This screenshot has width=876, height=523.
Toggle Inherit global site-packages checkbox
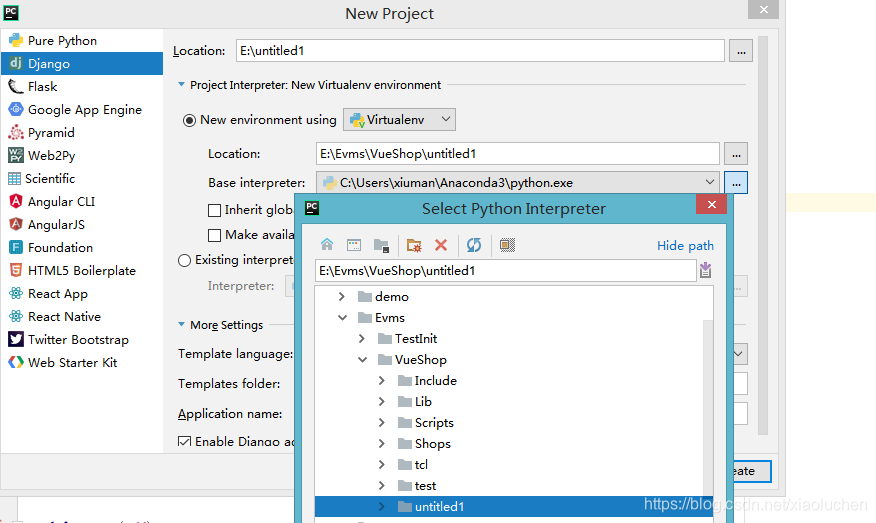click(214, 210)
